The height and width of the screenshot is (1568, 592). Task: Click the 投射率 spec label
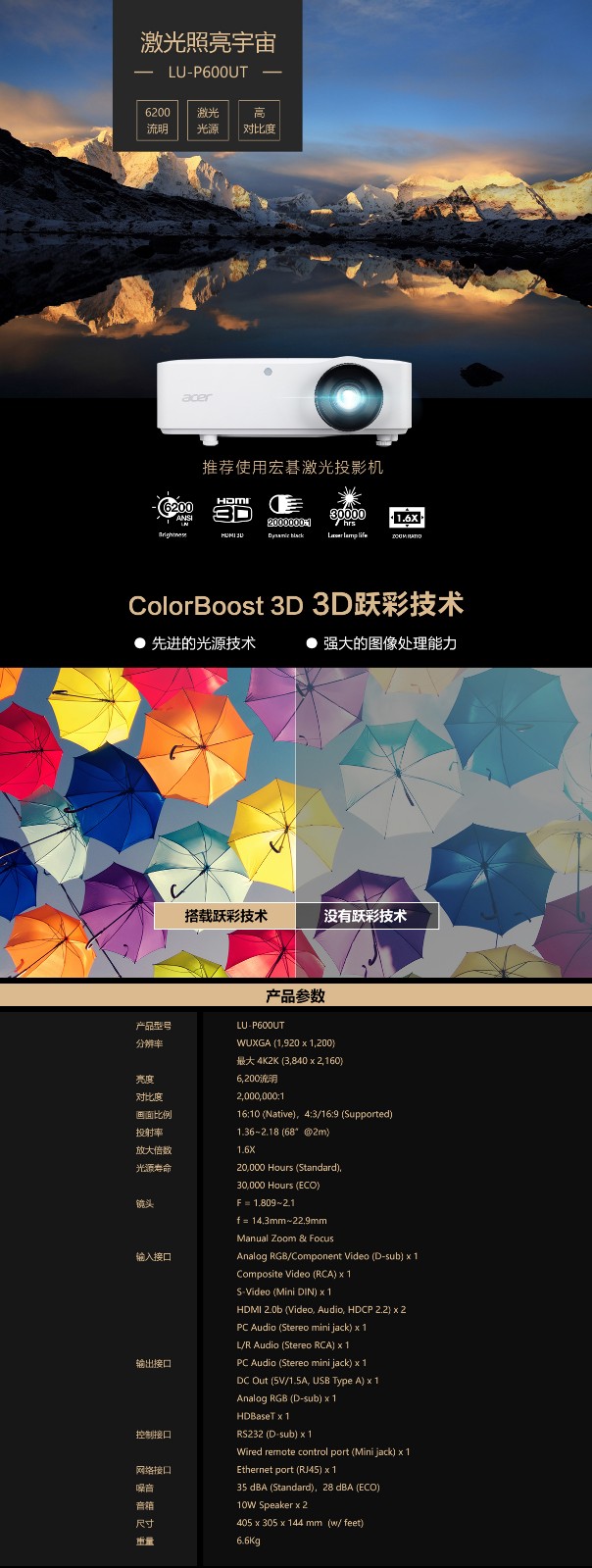(149, 1132)
